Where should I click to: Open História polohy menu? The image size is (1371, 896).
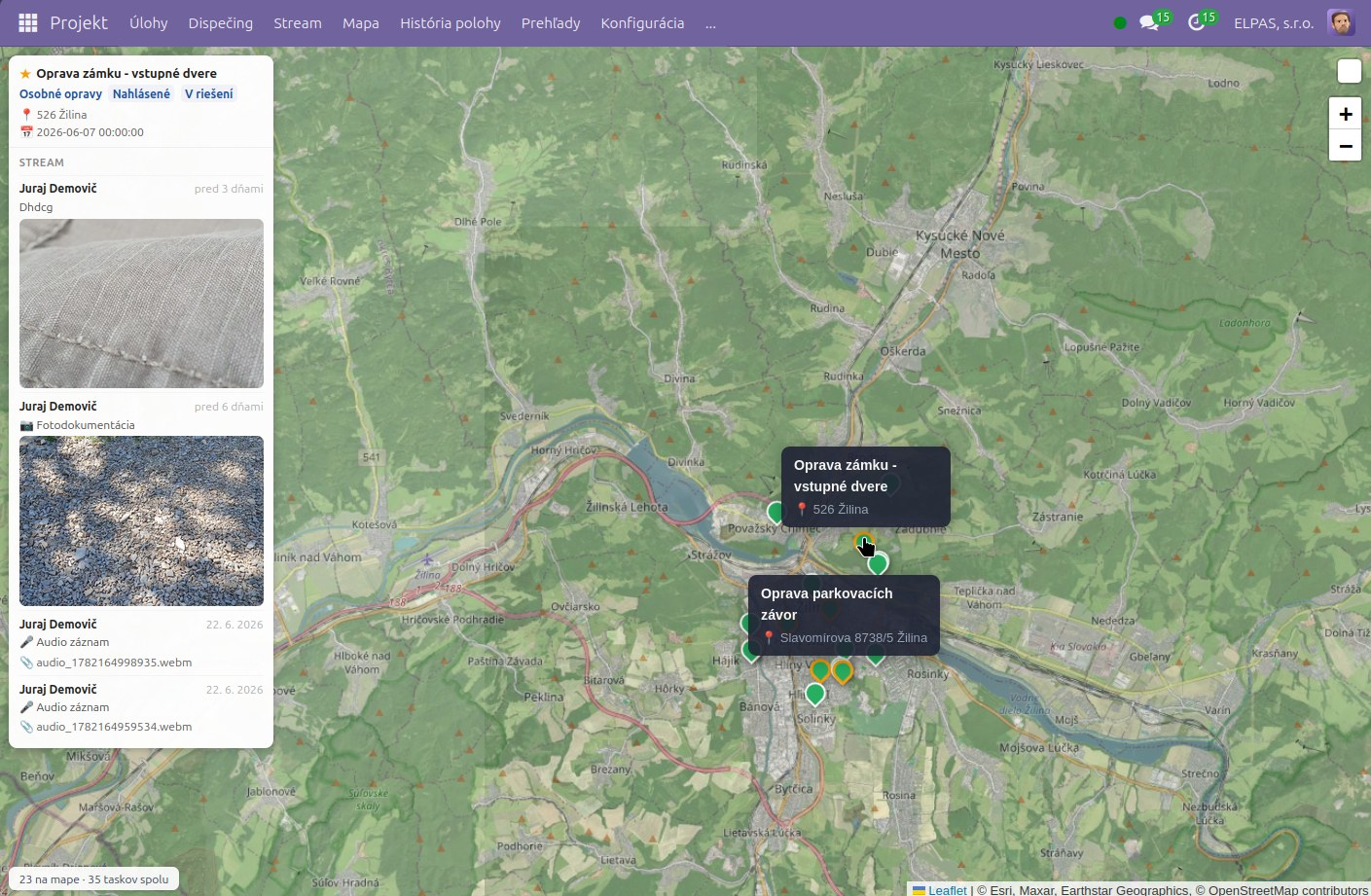point(451,22)
